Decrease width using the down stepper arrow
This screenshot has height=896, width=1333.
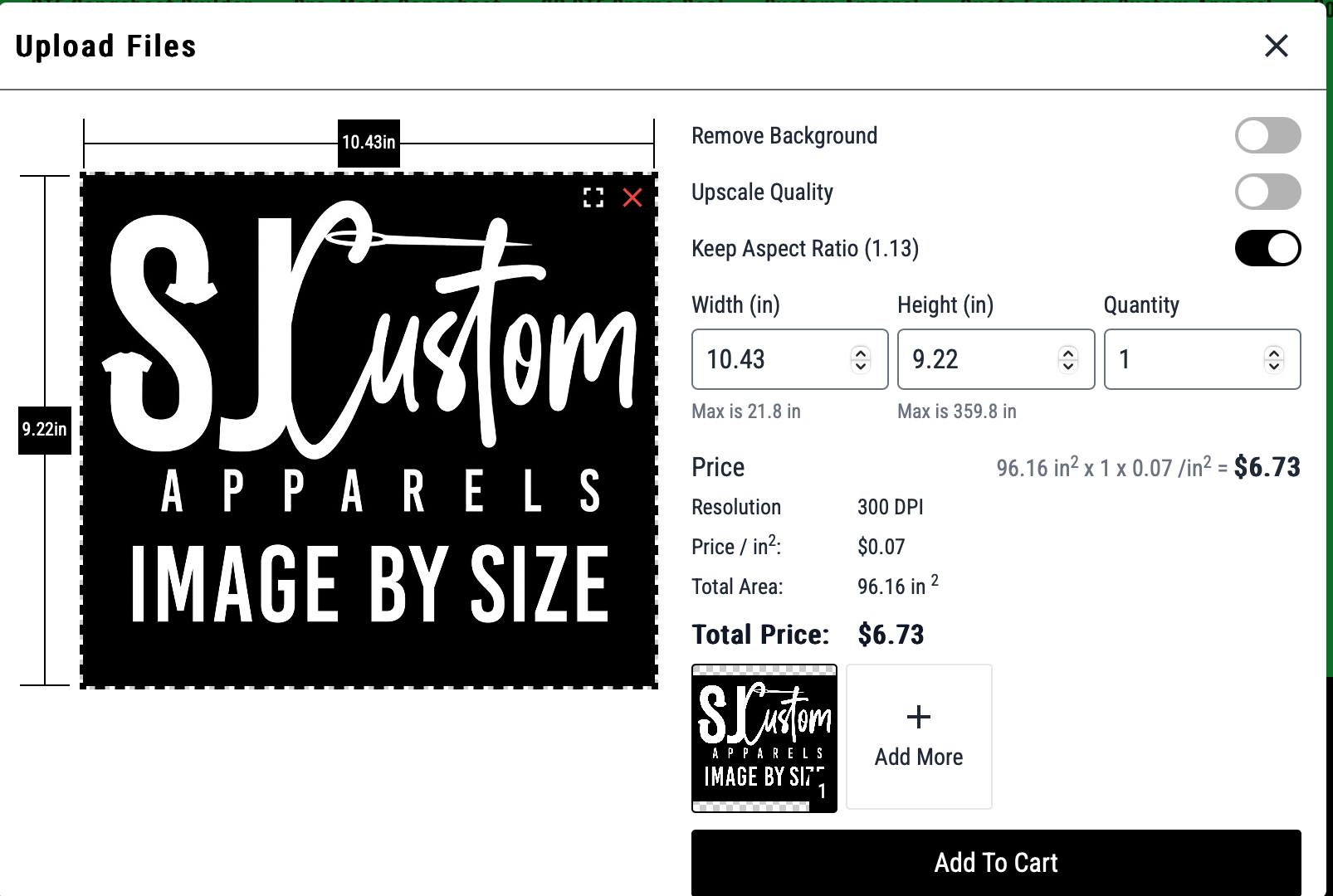coord(861,366)
